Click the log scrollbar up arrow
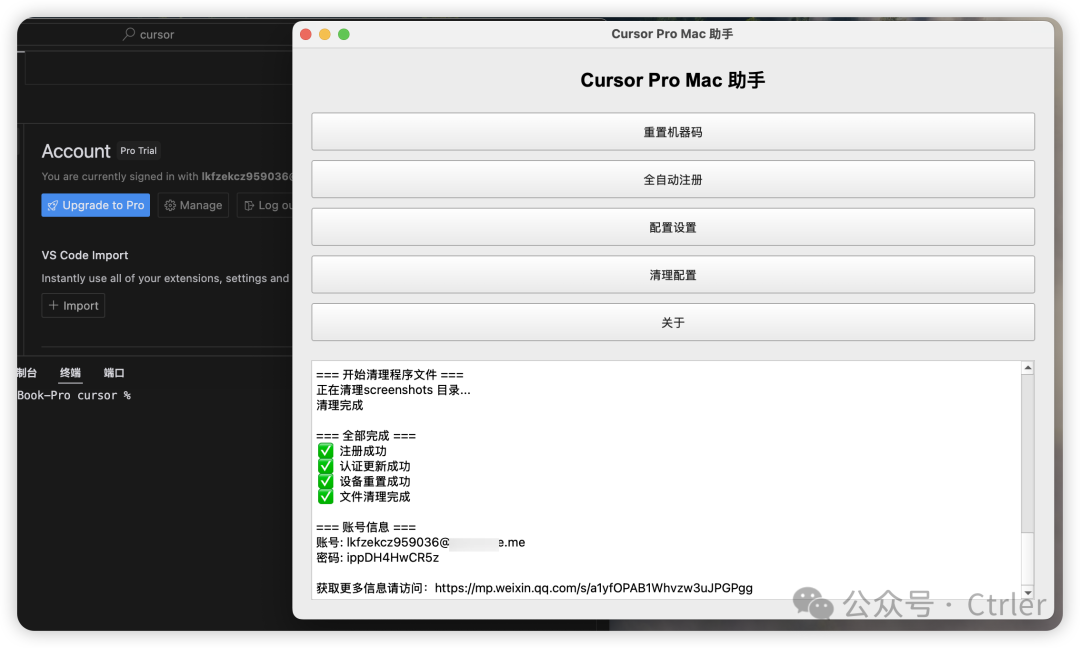Viewport: 1080px width, 648px height. [1027, 368]
